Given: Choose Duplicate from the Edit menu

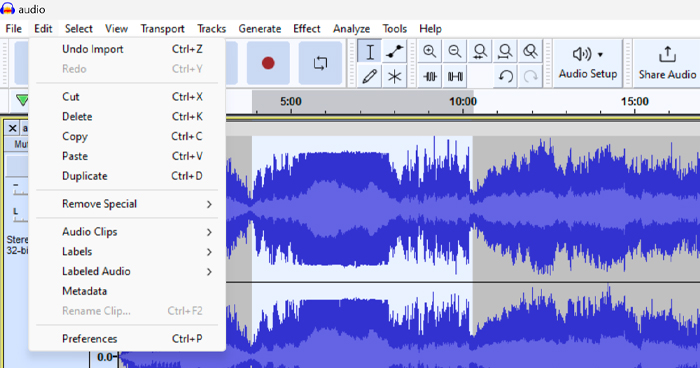Looking at the screenshot, I should 127,176.
